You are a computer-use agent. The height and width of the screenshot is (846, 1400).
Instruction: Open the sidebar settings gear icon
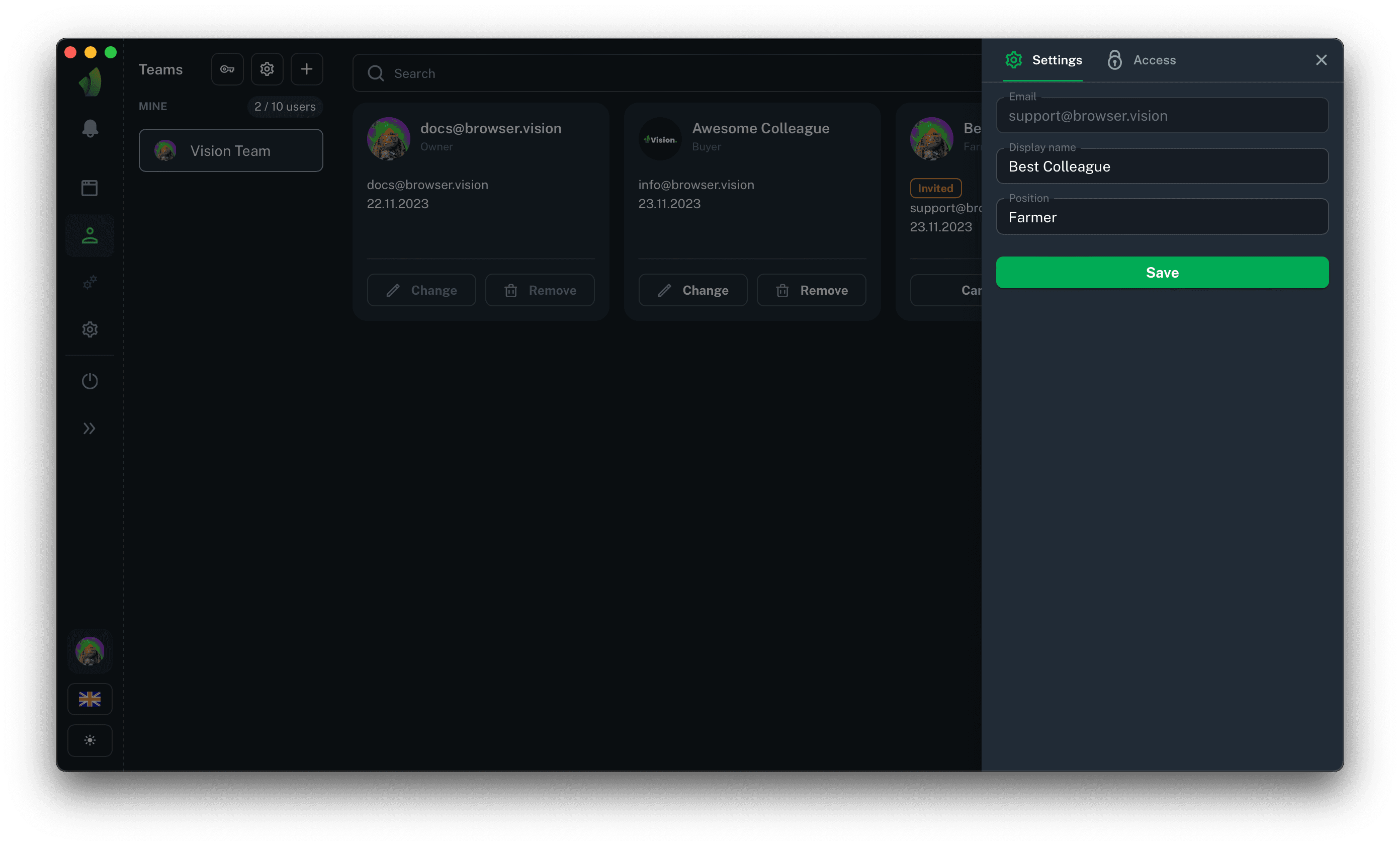[90, 329]
